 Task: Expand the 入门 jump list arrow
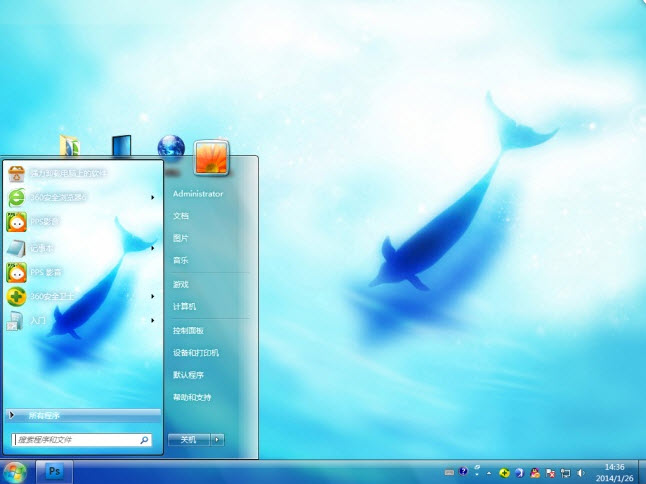[153, 320]
